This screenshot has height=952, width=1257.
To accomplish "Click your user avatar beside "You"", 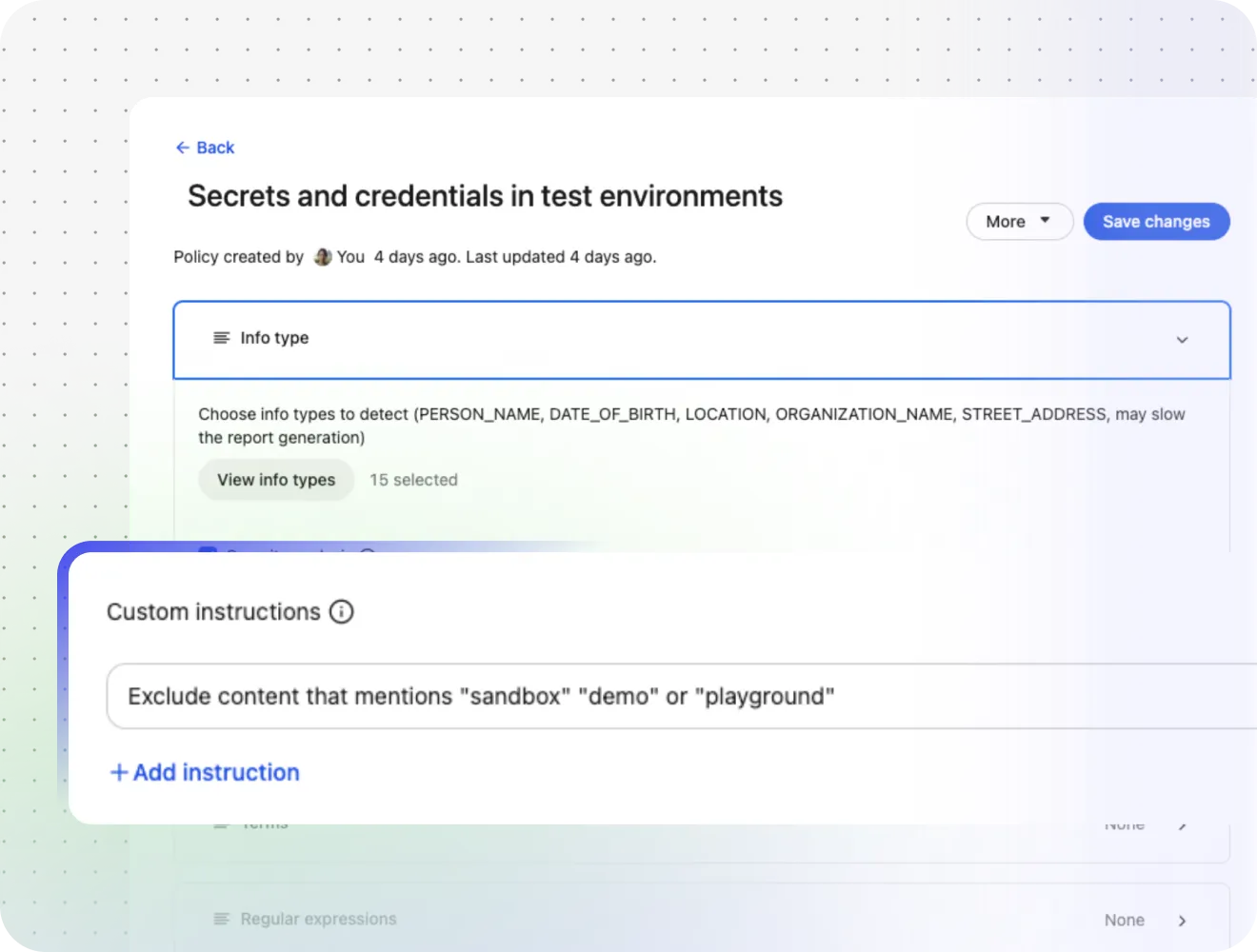I will 323,257.
